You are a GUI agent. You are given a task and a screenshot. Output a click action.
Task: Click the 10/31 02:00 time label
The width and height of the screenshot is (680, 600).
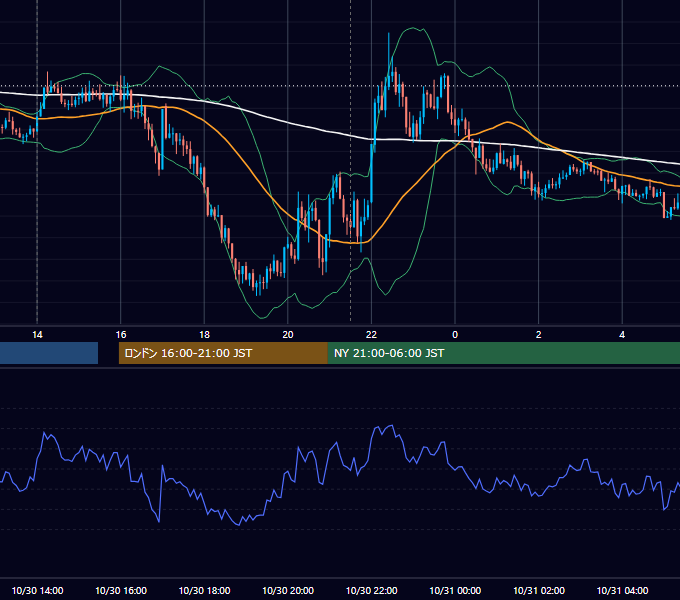point(539,590)
